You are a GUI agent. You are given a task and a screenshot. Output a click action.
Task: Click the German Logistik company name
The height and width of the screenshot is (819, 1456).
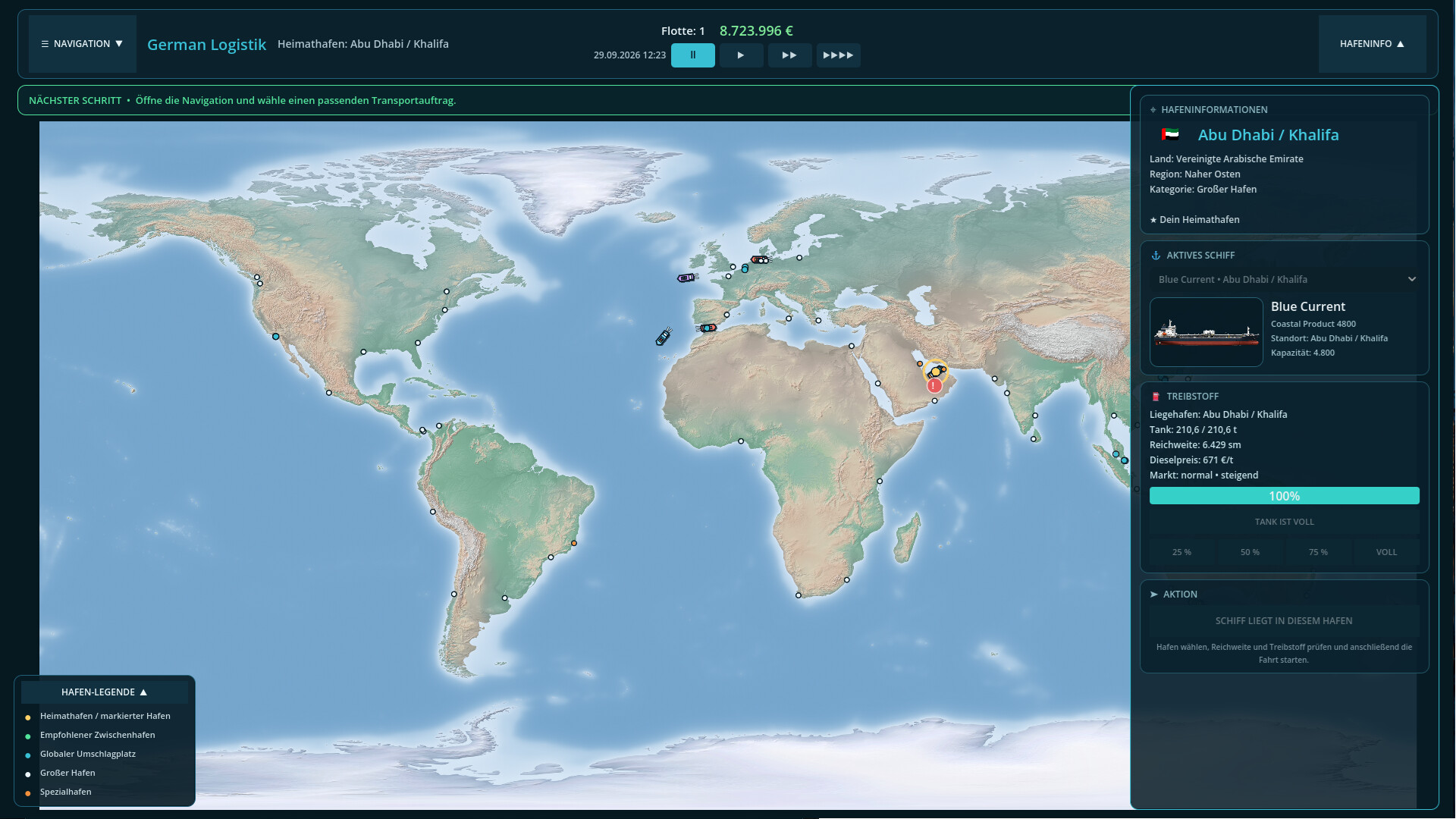click(x=206, y=45)
